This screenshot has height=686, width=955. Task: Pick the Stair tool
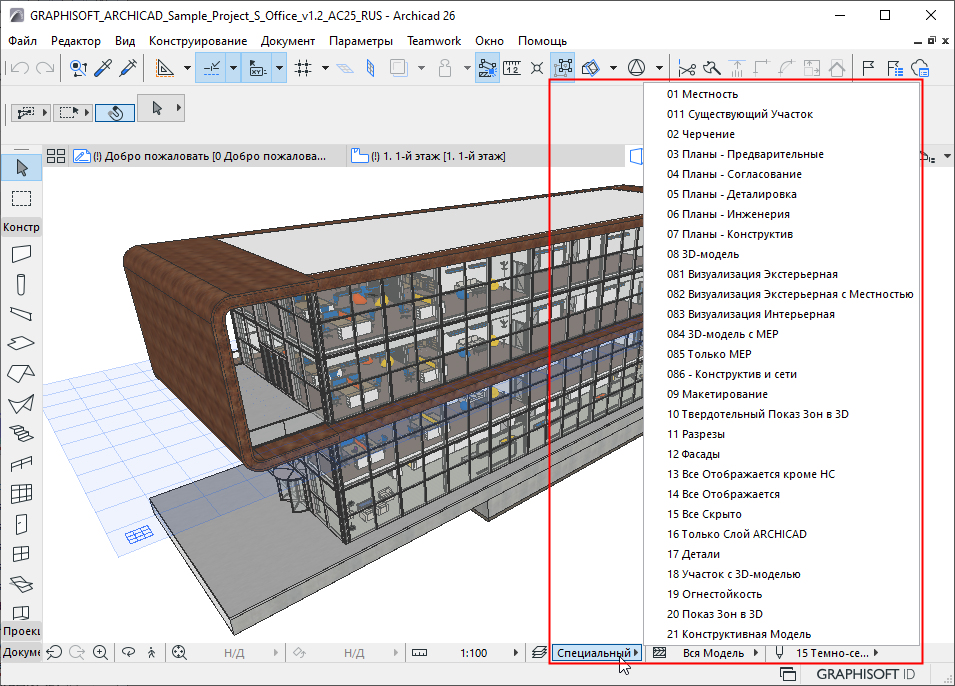point(21,434)
